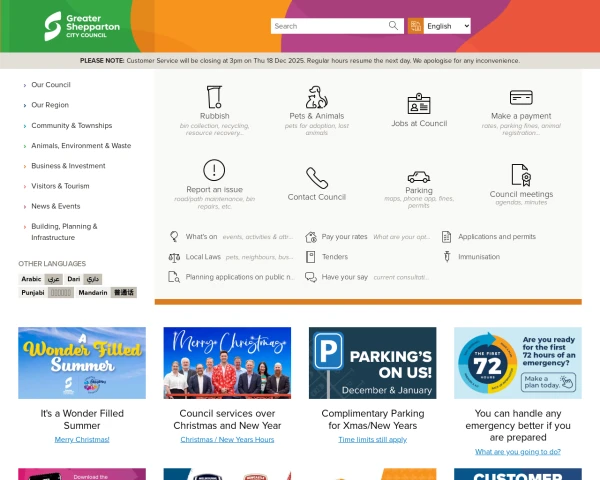Open the Make a payment card icon
The height and width of the screenshot is (480, 600).
(521, 97)
